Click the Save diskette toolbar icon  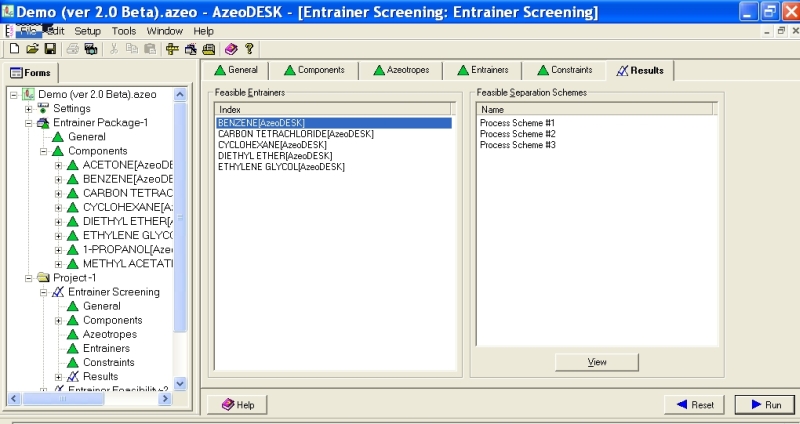tap(49, 48)
